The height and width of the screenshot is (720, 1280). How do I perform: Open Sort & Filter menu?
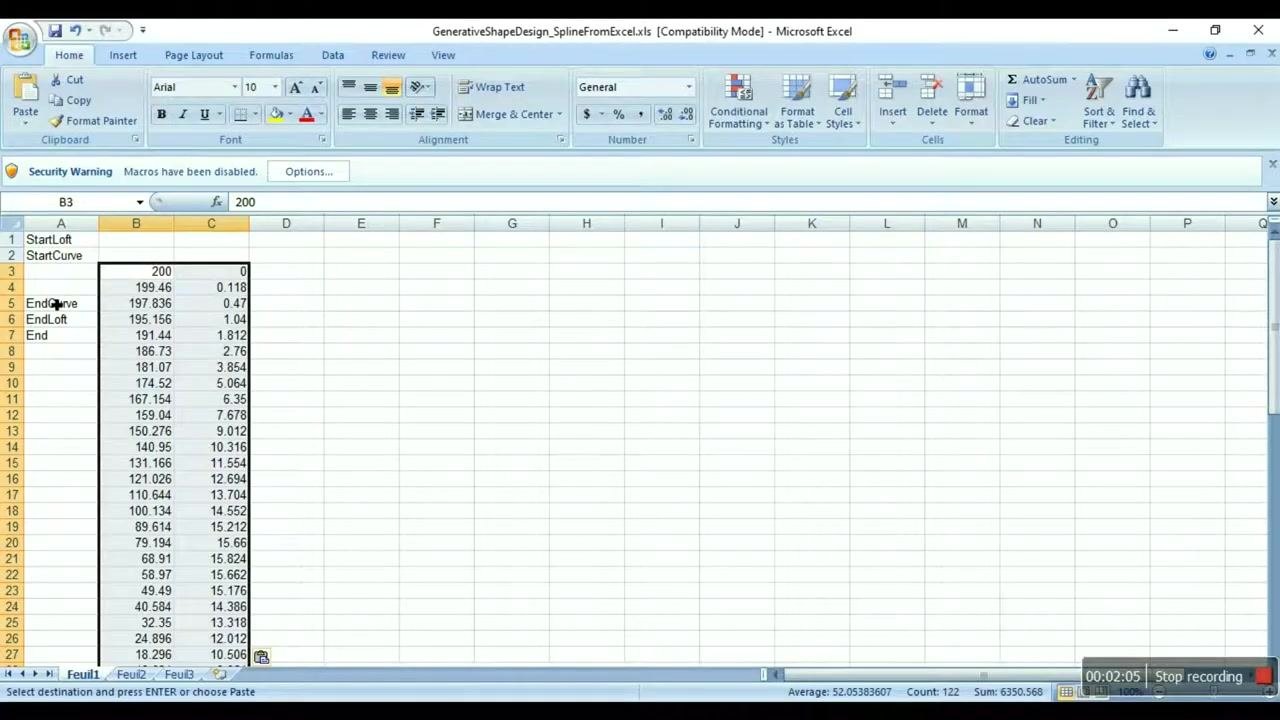coord(1099,102)
